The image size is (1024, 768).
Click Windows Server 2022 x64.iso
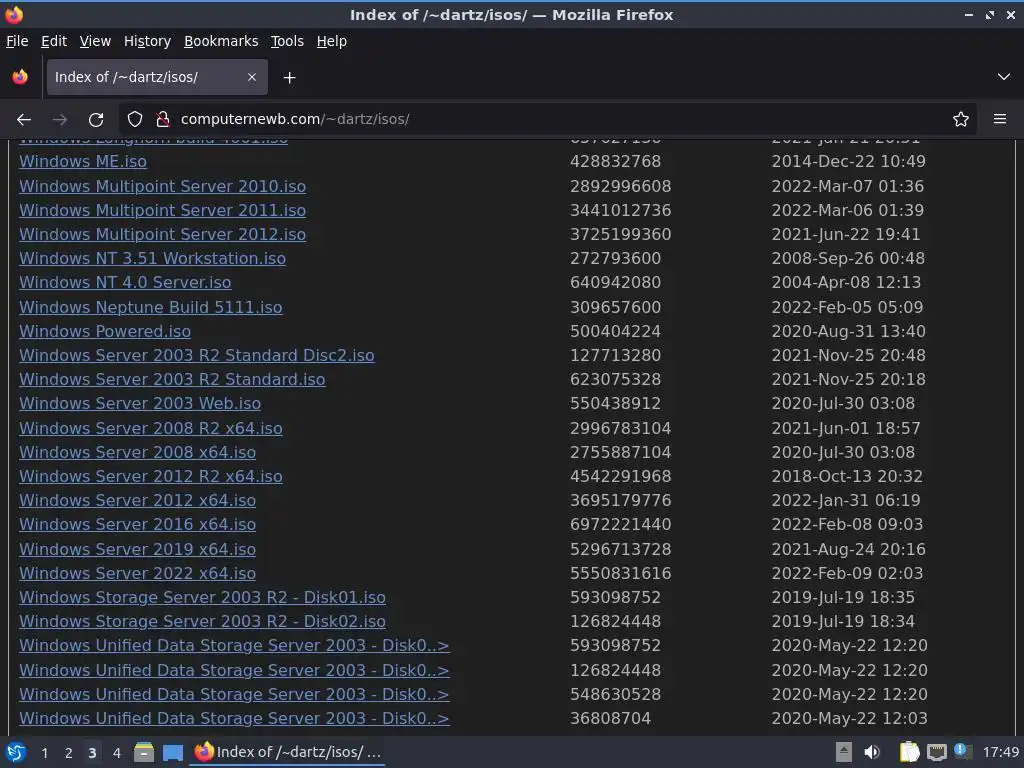[x=137, y=574]
